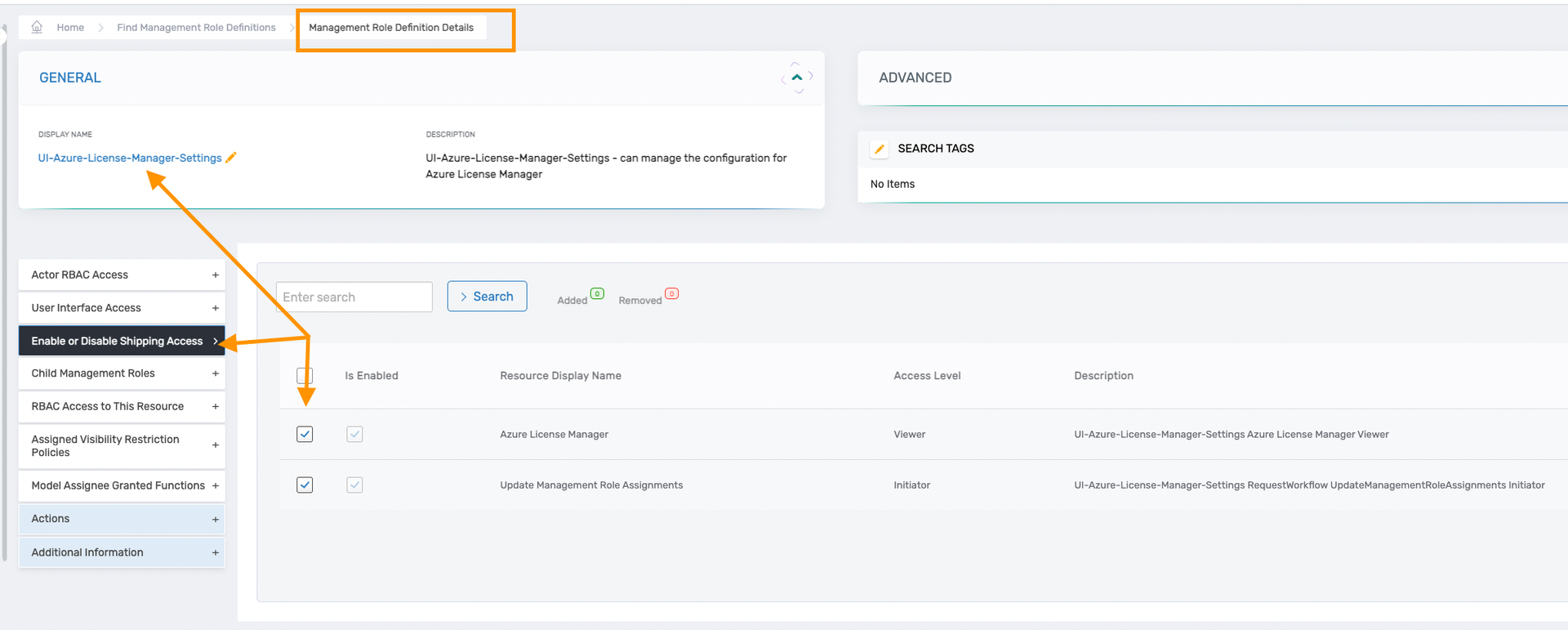Expand RBAC Access to This Resource
The height and width of the screenshot is (630, 1568).
pos(122,406)
